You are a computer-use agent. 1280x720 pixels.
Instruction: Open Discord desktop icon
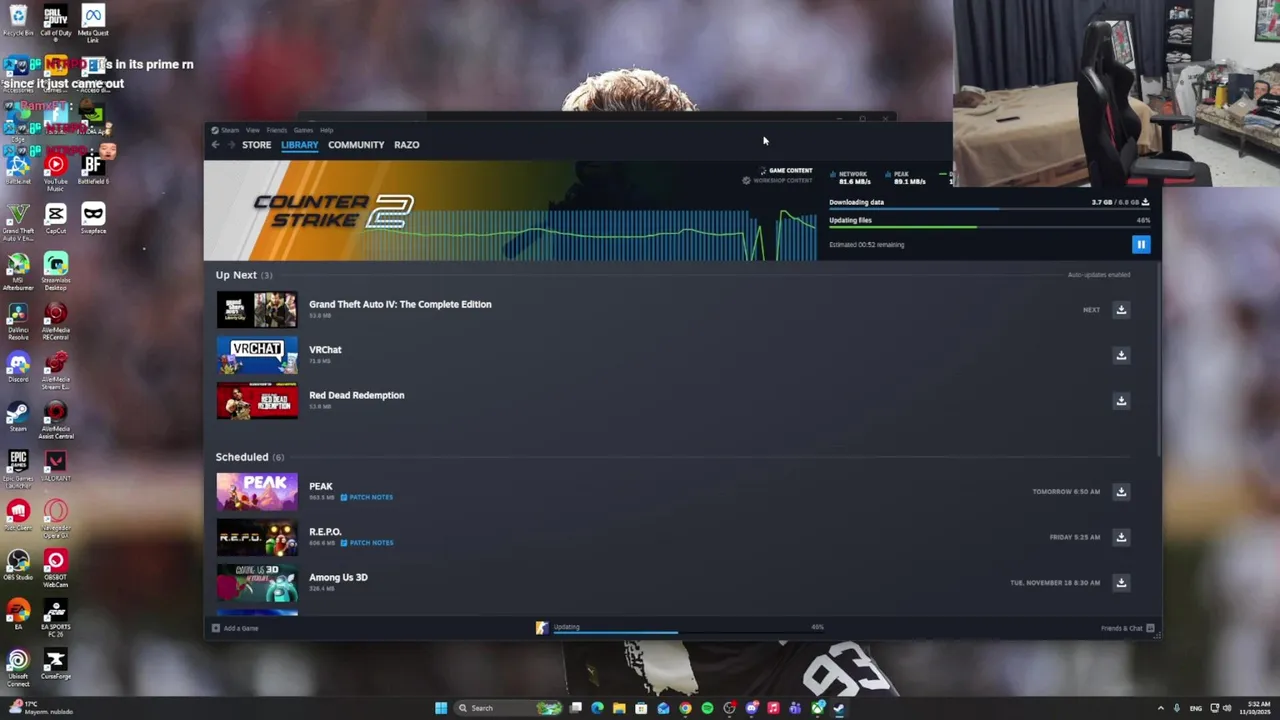[x=18, y=367]
